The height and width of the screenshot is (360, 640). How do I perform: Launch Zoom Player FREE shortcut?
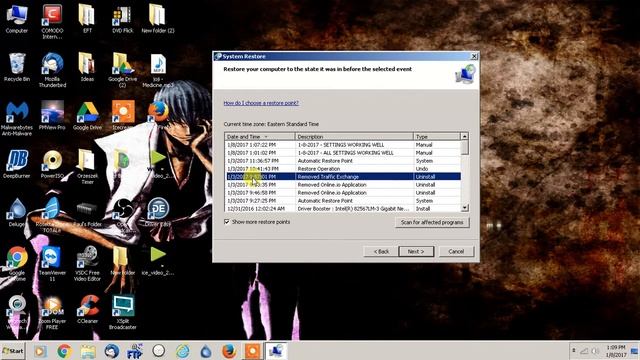(52, 312)
